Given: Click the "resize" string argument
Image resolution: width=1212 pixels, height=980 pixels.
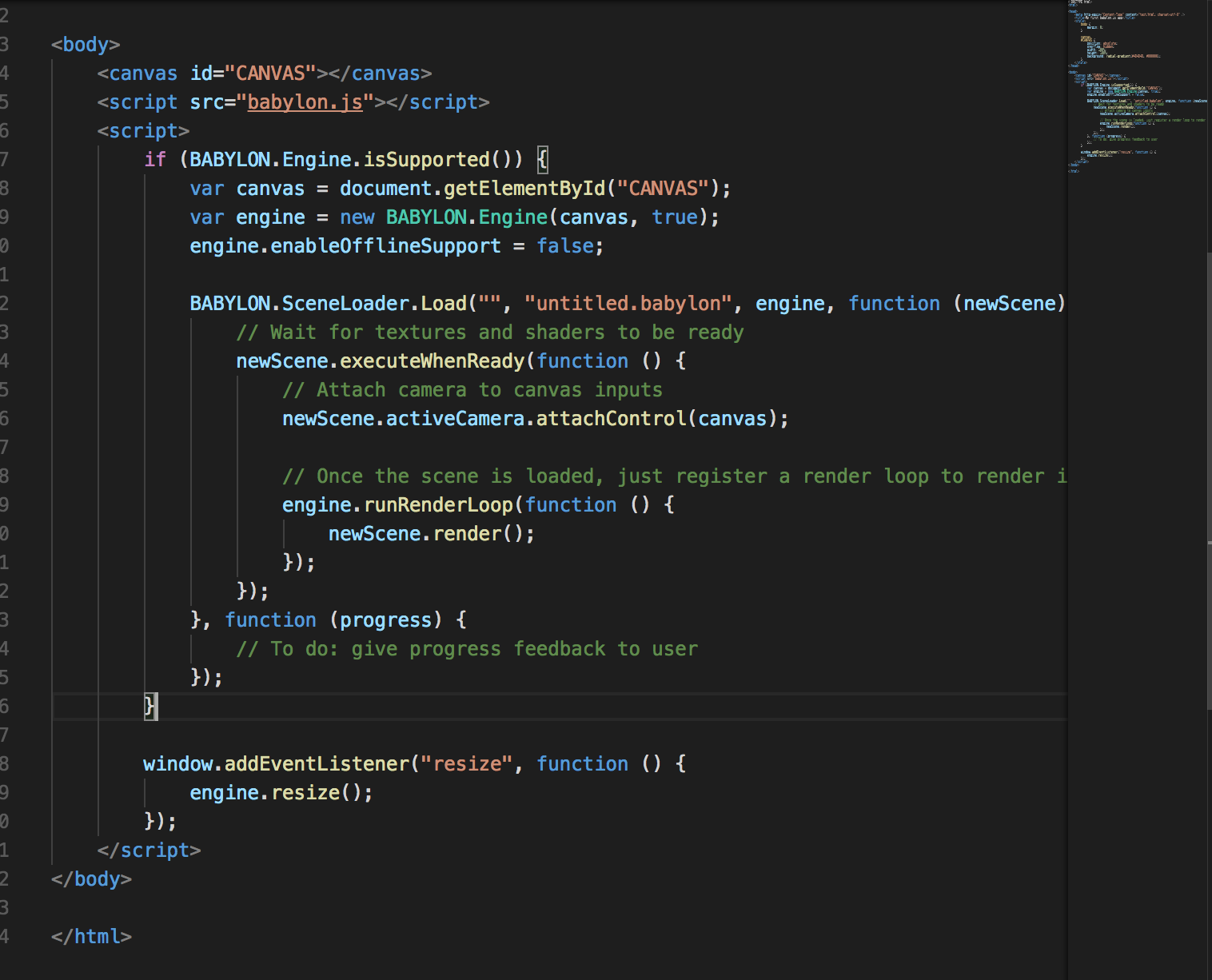Looking at the screenshot, I should coord(467,764).
